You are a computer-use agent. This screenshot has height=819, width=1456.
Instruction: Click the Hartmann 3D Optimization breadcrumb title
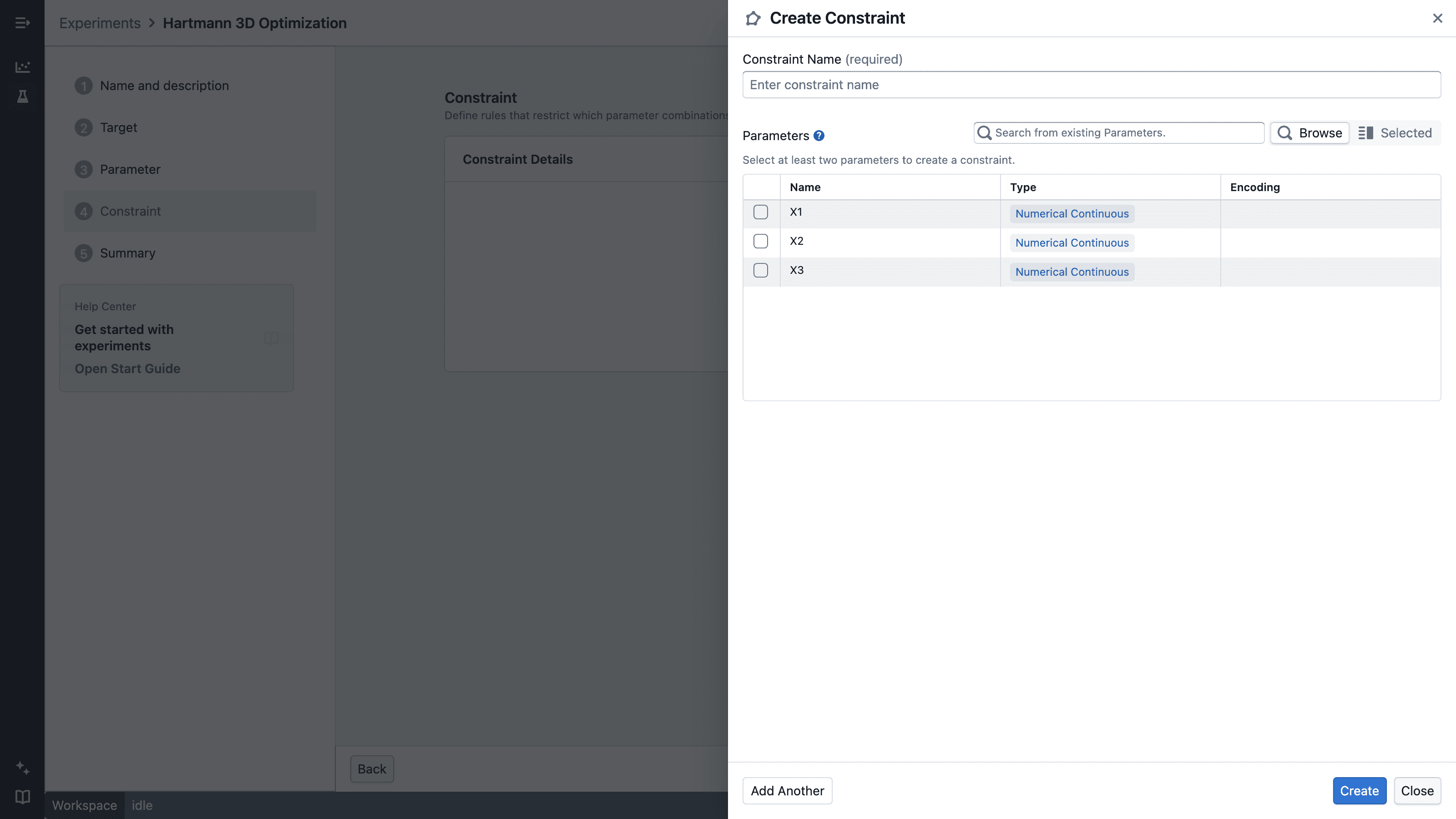pos(254,23)
